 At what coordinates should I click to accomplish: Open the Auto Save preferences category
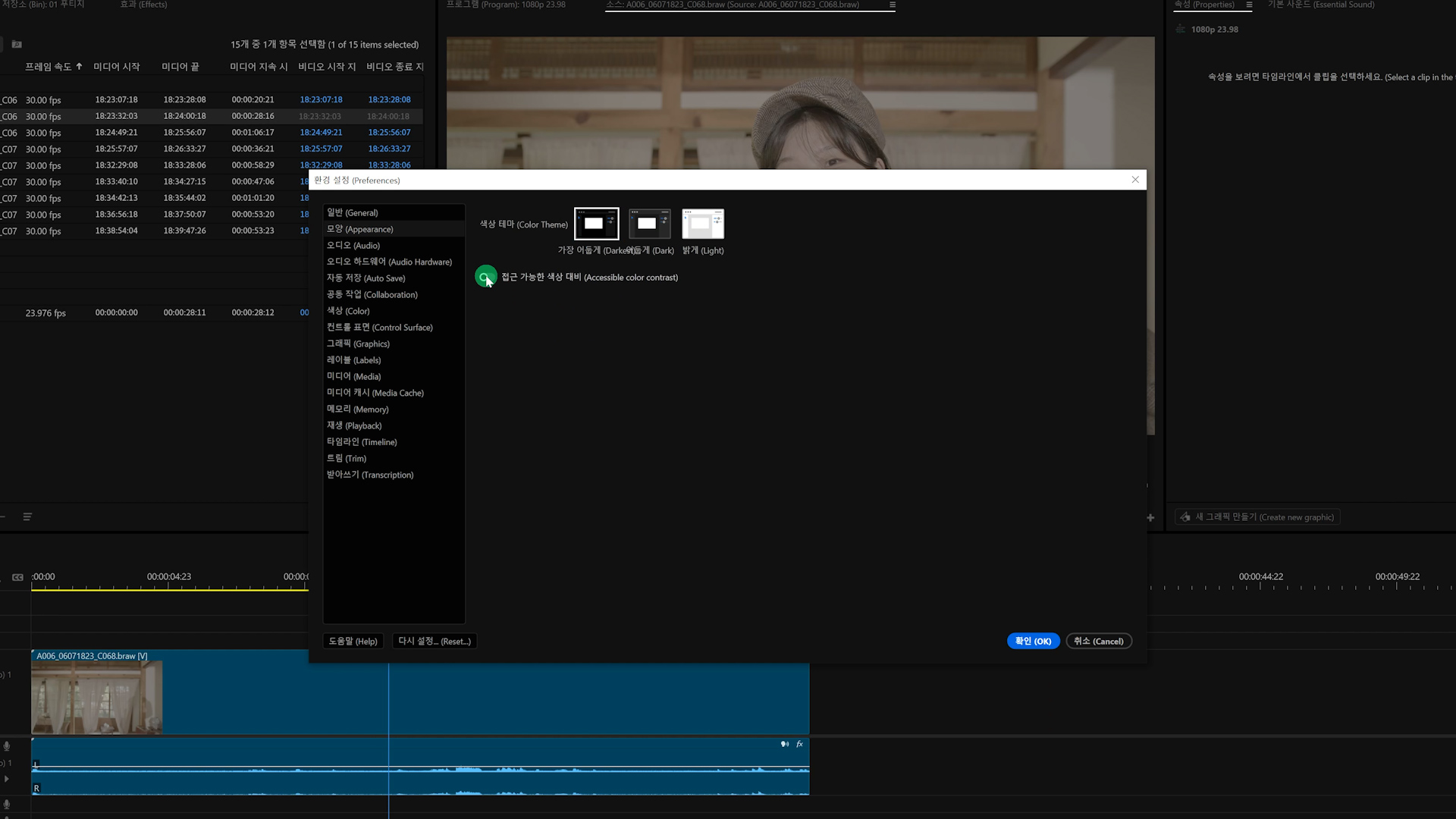pyautogui.click(x=366, y=278)
